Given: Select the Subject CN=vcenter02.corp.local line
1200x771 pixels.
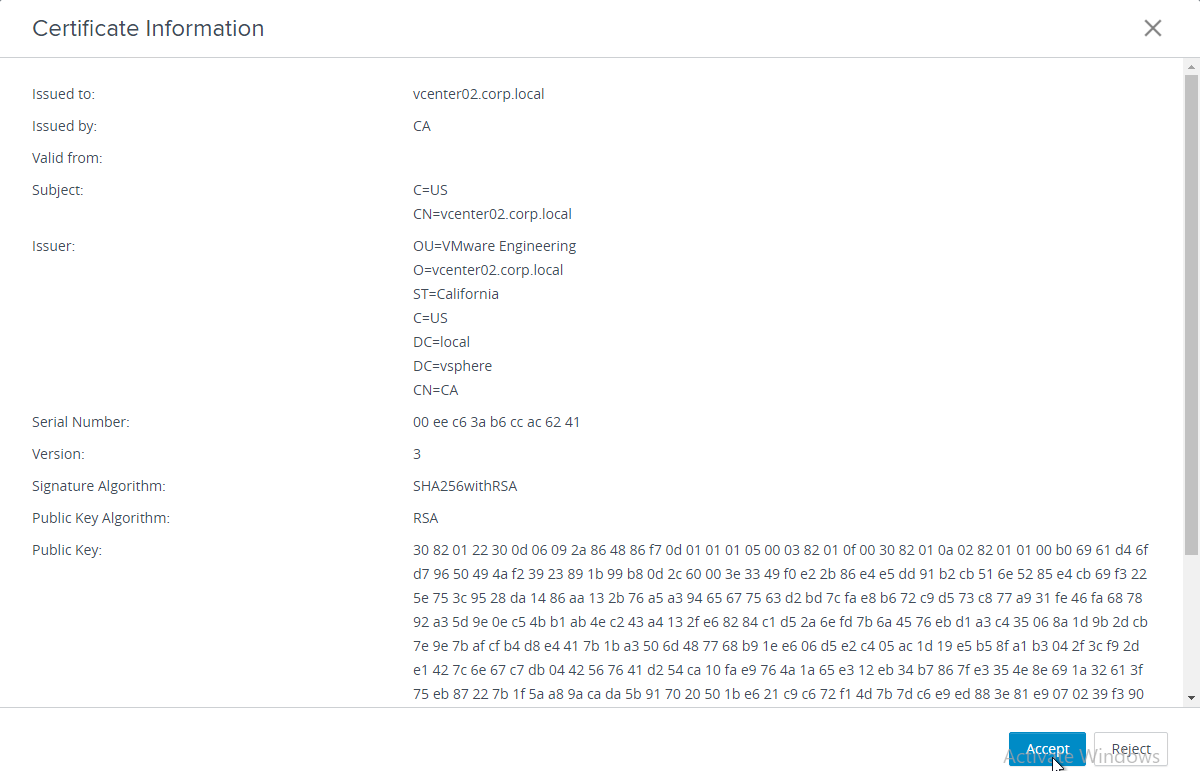Looking at the screenshot, I should pyautogui.click(x=492, y=214).
